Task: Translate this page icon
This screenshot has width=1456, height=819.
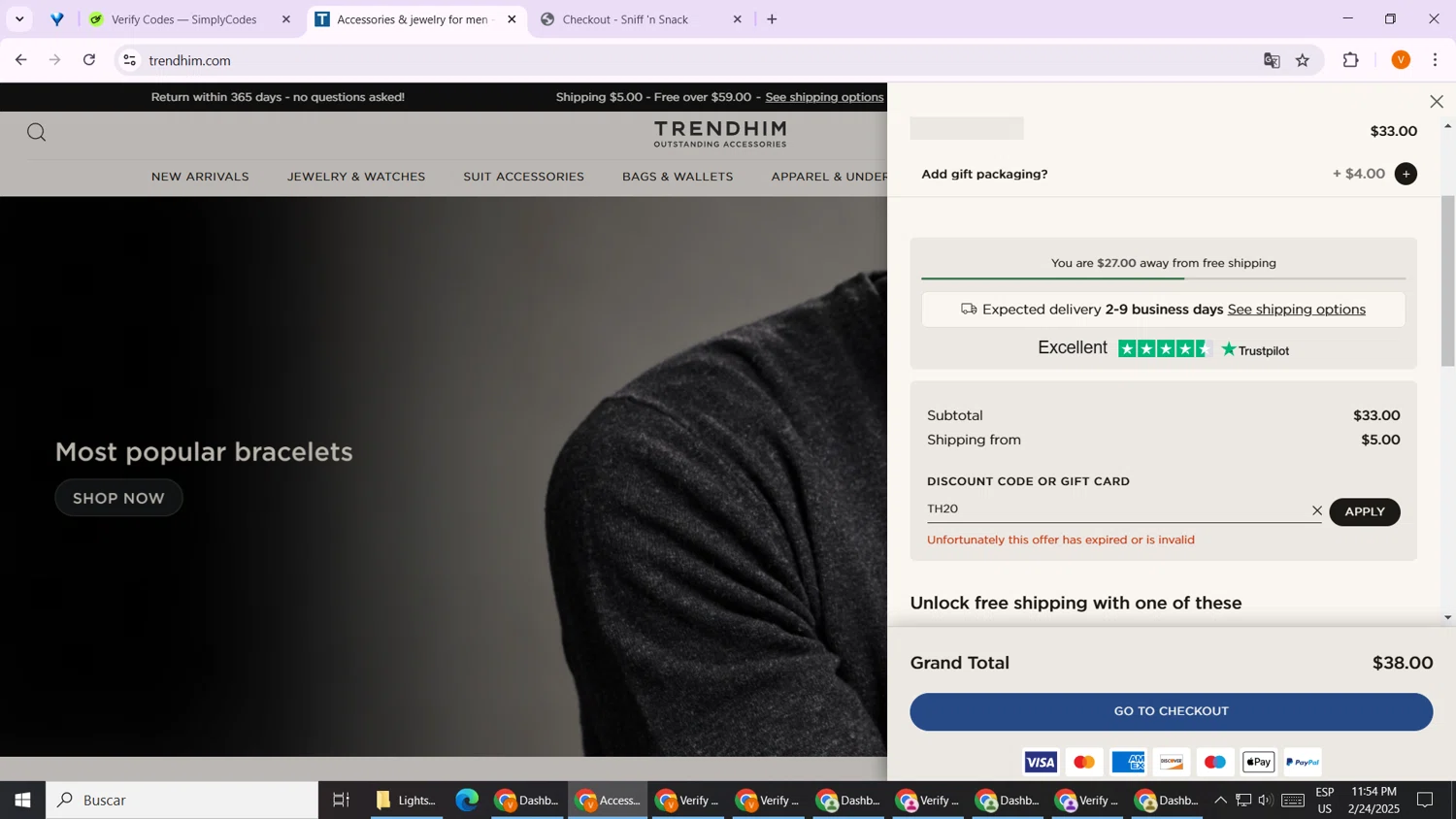Action: [x=1272, y=60]
